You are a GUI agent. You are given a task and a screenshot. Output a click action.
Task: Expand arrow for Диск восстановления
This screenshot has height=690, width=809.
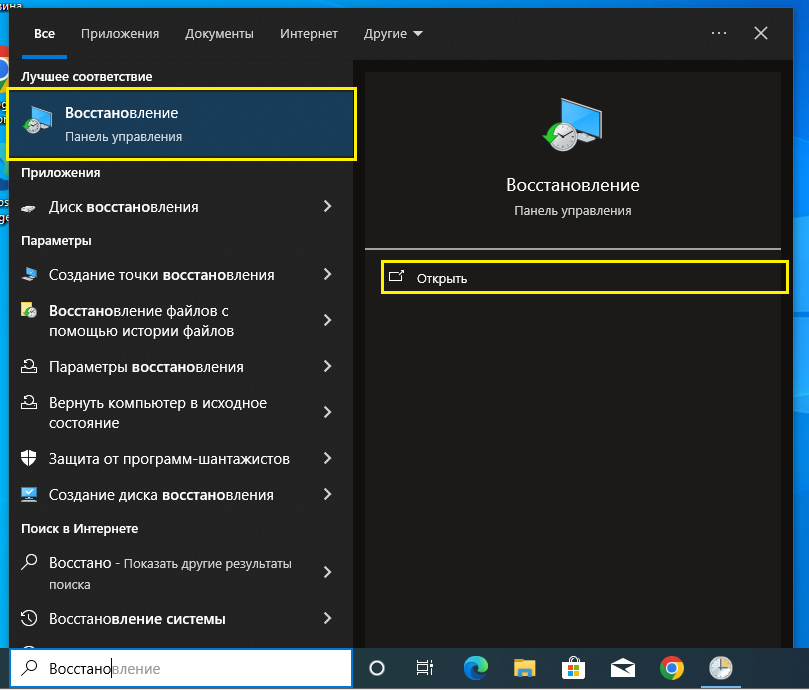point(327,206)
